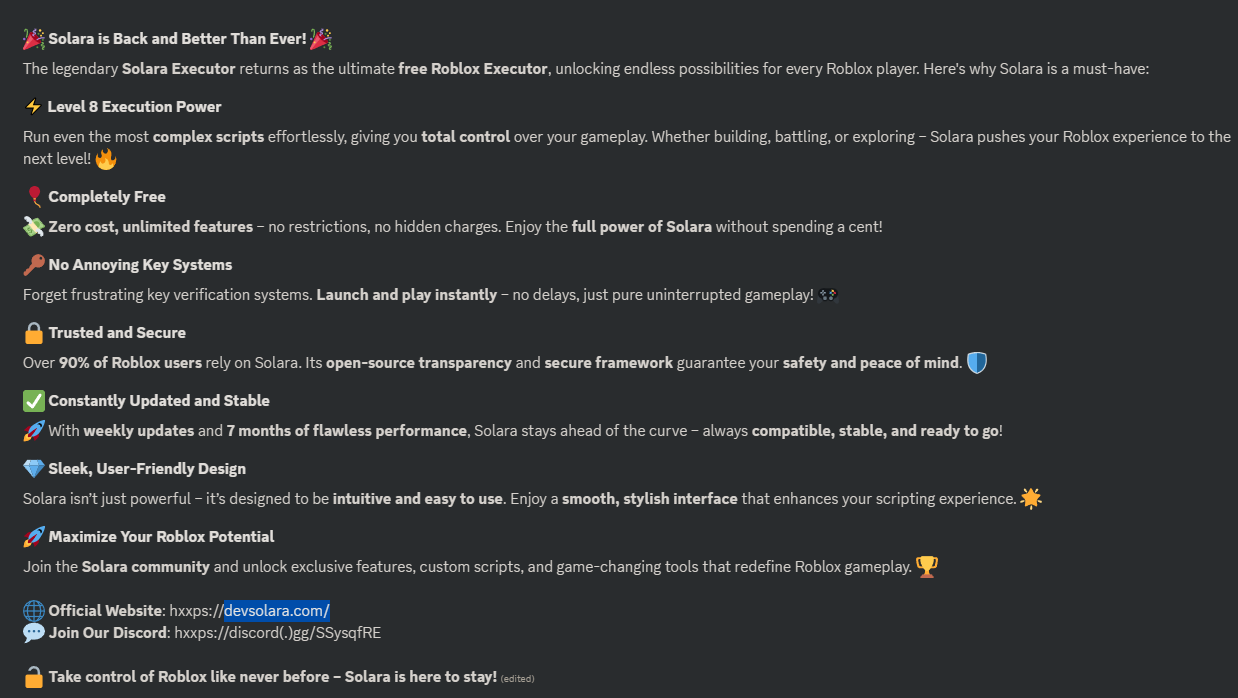This screenshot has width=1238, height=698.
Task: Click the small "(edited)" label at message end
Action: click(x=518, y=679)
